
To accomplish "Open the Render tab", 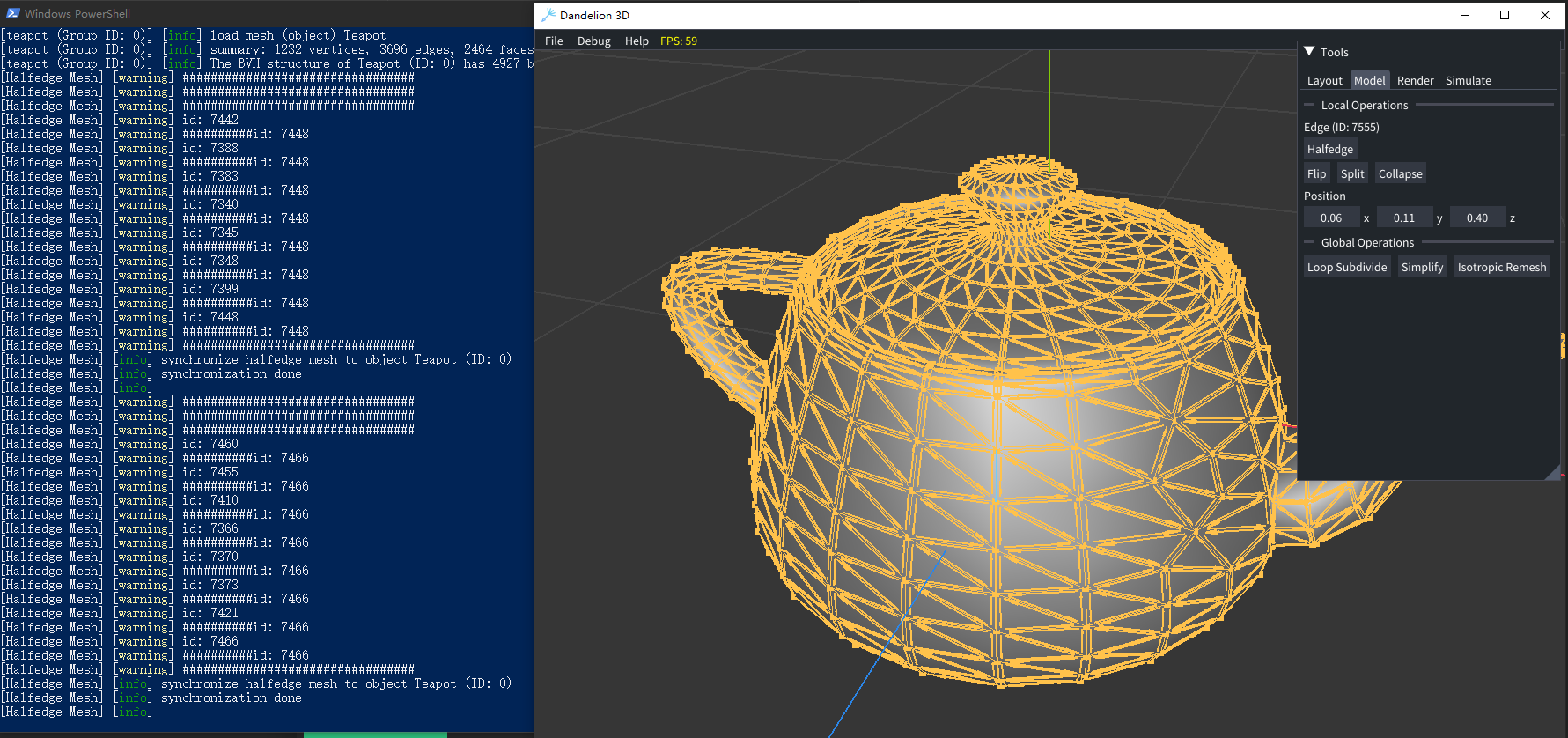I will 1415,80.
